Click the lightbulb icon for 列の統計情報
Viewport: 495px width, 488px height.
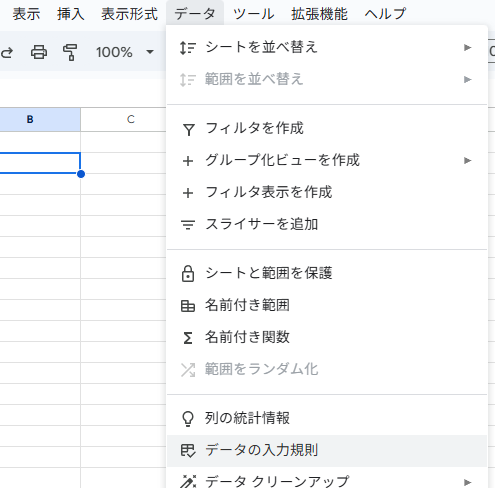point(188,419)
